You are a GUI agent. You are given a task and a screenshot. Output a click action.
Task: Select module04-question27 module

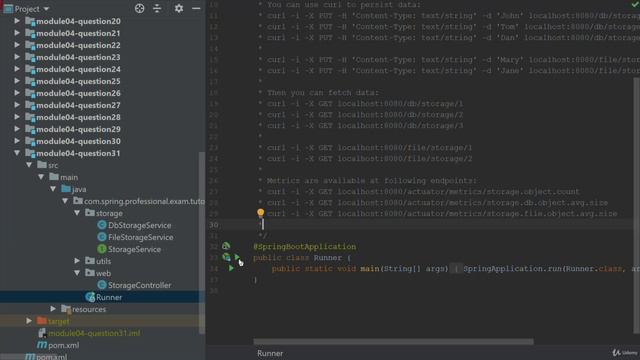[78, 105]
